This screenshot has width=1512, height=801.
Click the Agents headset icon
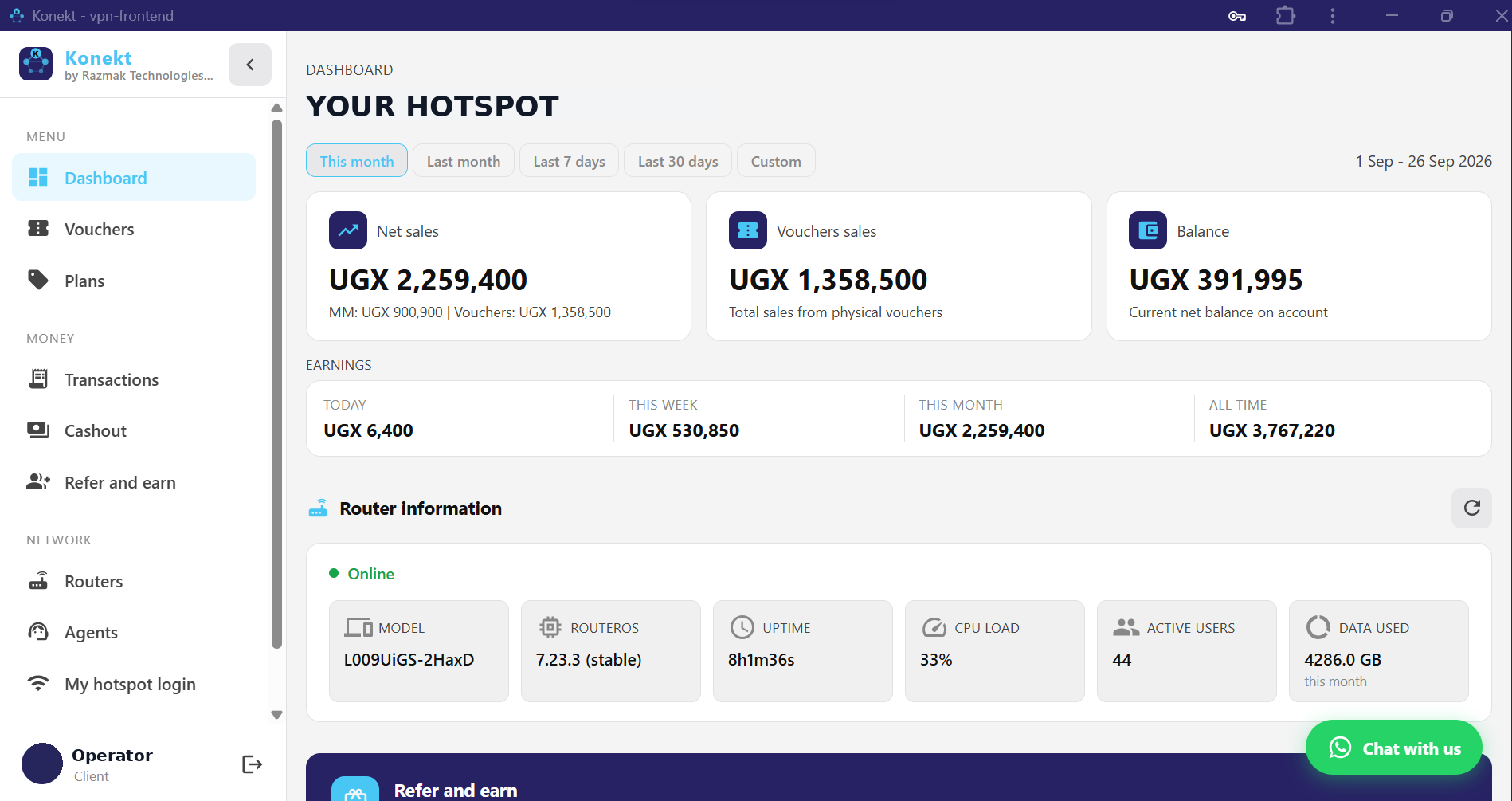(x=38, y=632)
